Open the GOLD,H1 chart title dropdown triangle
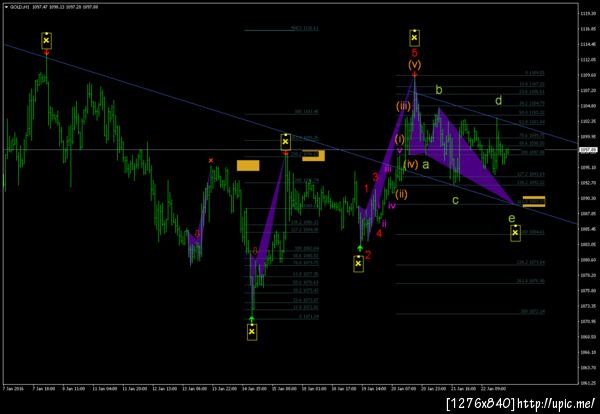This screenshot has height=414, width=600. point(6,7)
